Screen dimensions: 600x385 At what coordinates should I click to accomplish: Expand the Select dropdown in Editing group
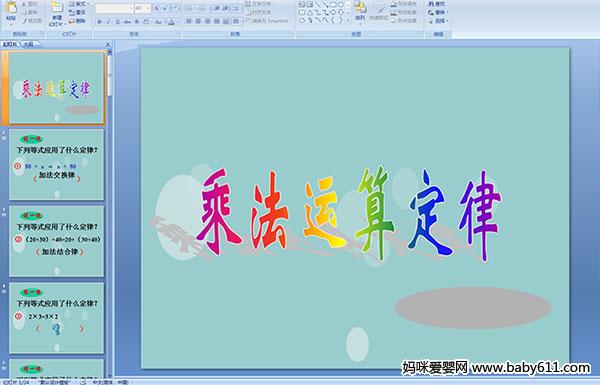point(439,21)
